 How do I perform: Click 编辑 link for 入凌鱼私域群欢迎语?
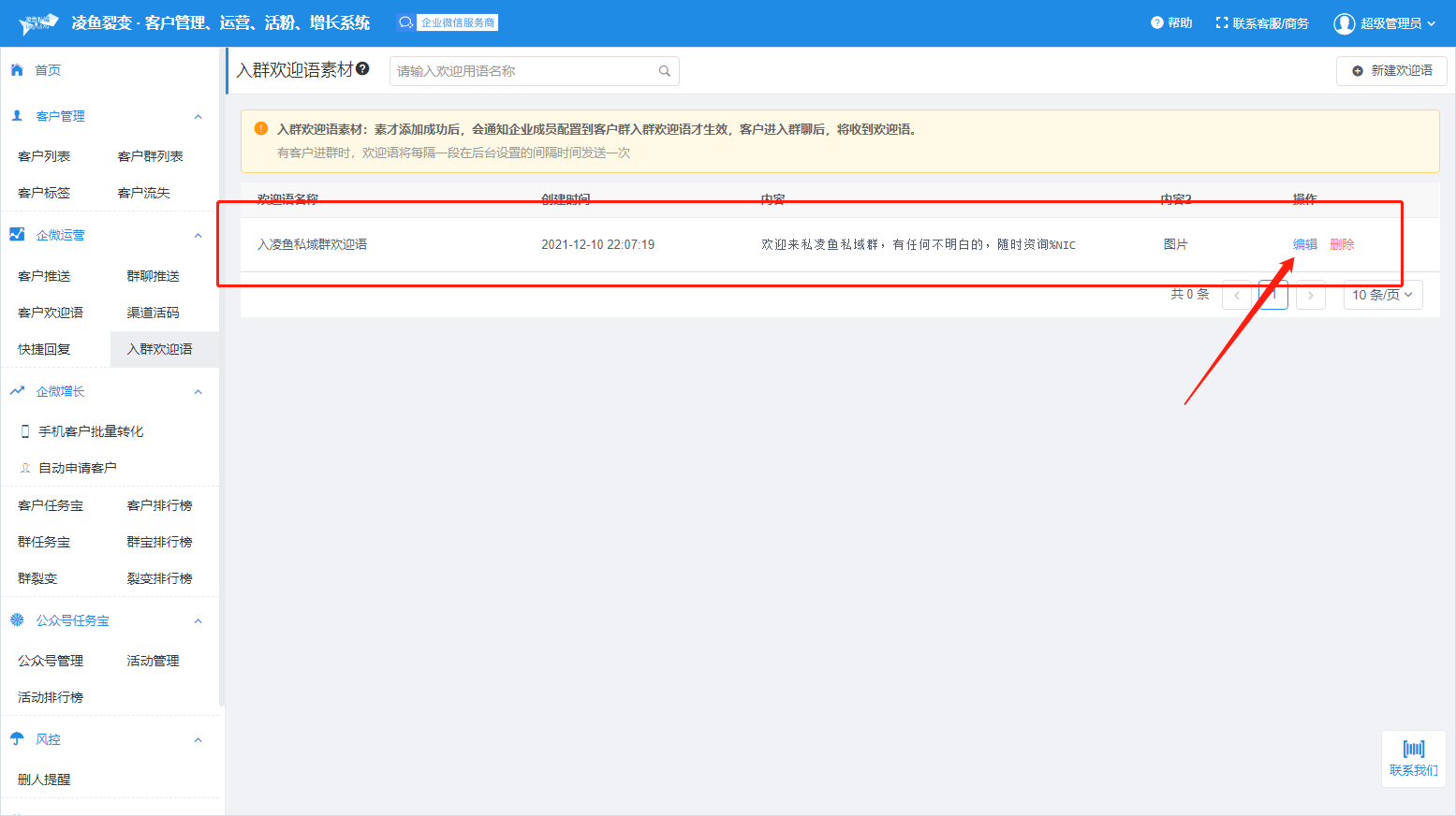point(1304,244)
